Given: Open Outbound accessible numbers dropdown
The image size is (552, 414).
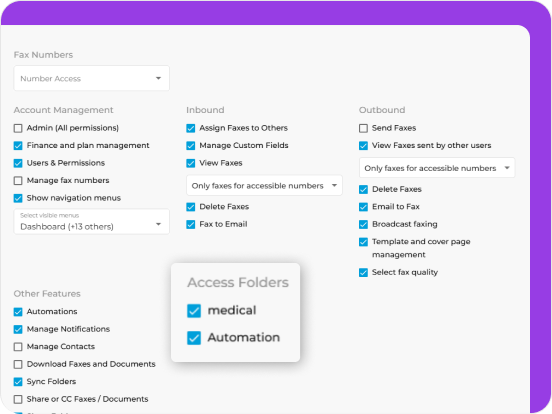Looking at the screenshot, I should point(437,168).
